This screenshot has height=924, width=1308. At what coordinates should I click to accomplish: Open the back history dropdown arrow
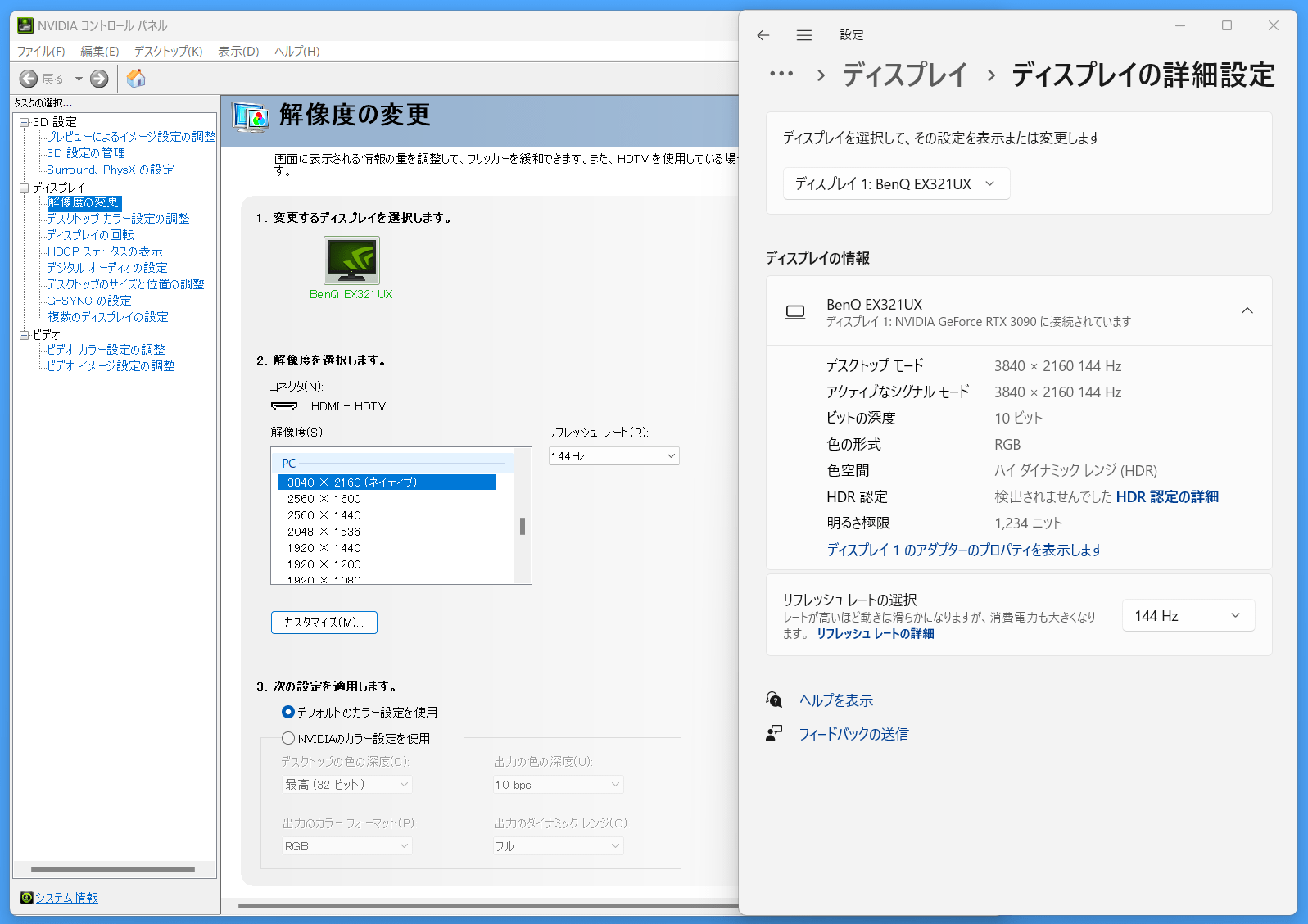[x=79, y=79]
